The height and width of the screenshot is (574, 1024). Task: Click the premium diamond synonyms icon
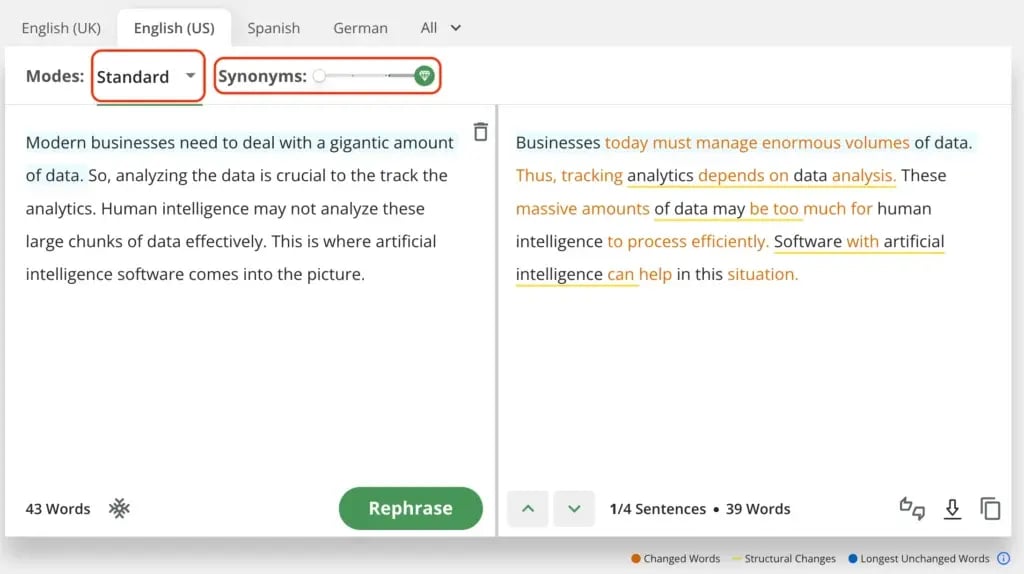click(x=424, y=76)
